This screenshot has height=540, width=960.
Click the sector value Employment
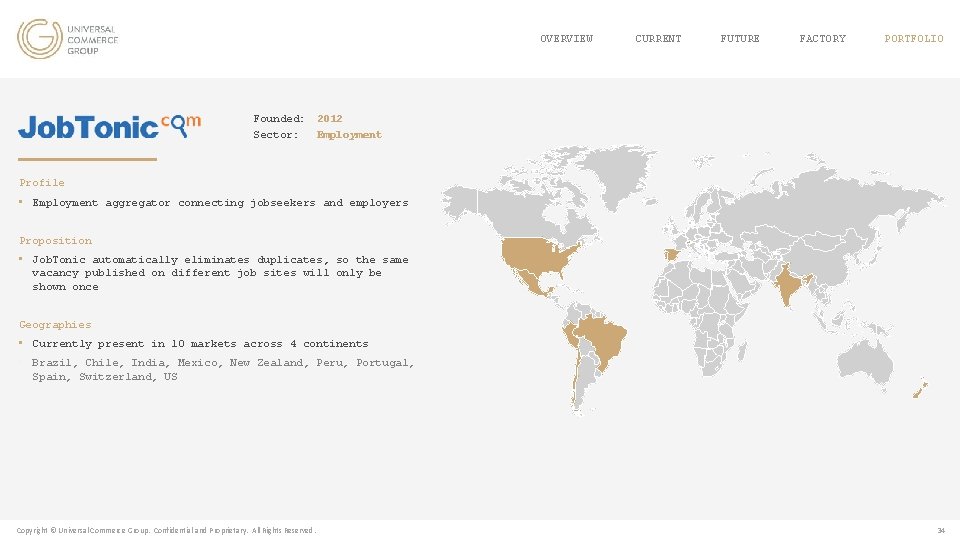click(349, 135)
